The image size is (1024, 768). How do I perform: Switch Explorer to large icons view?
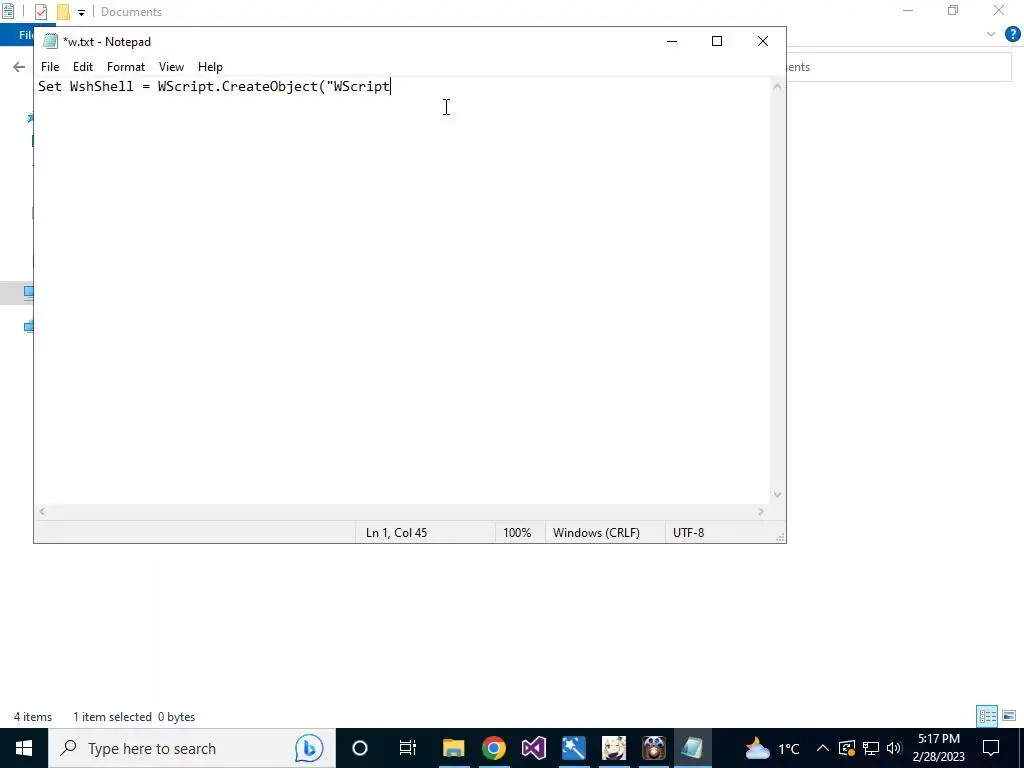(x=1009, y=716)
